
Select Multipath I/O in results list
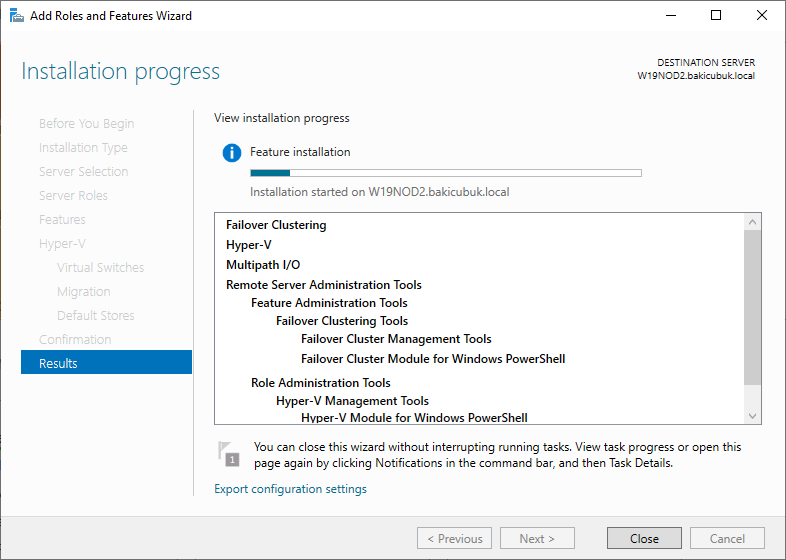coord(263,265)
